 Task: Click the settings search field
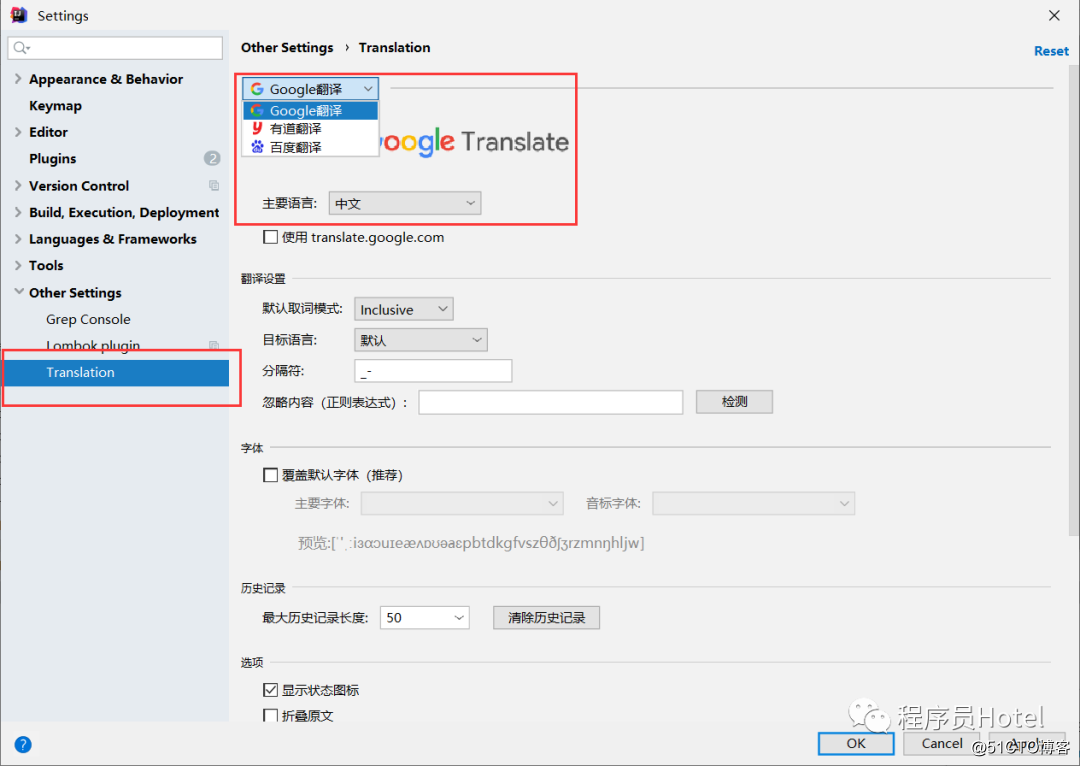(115, 48)
